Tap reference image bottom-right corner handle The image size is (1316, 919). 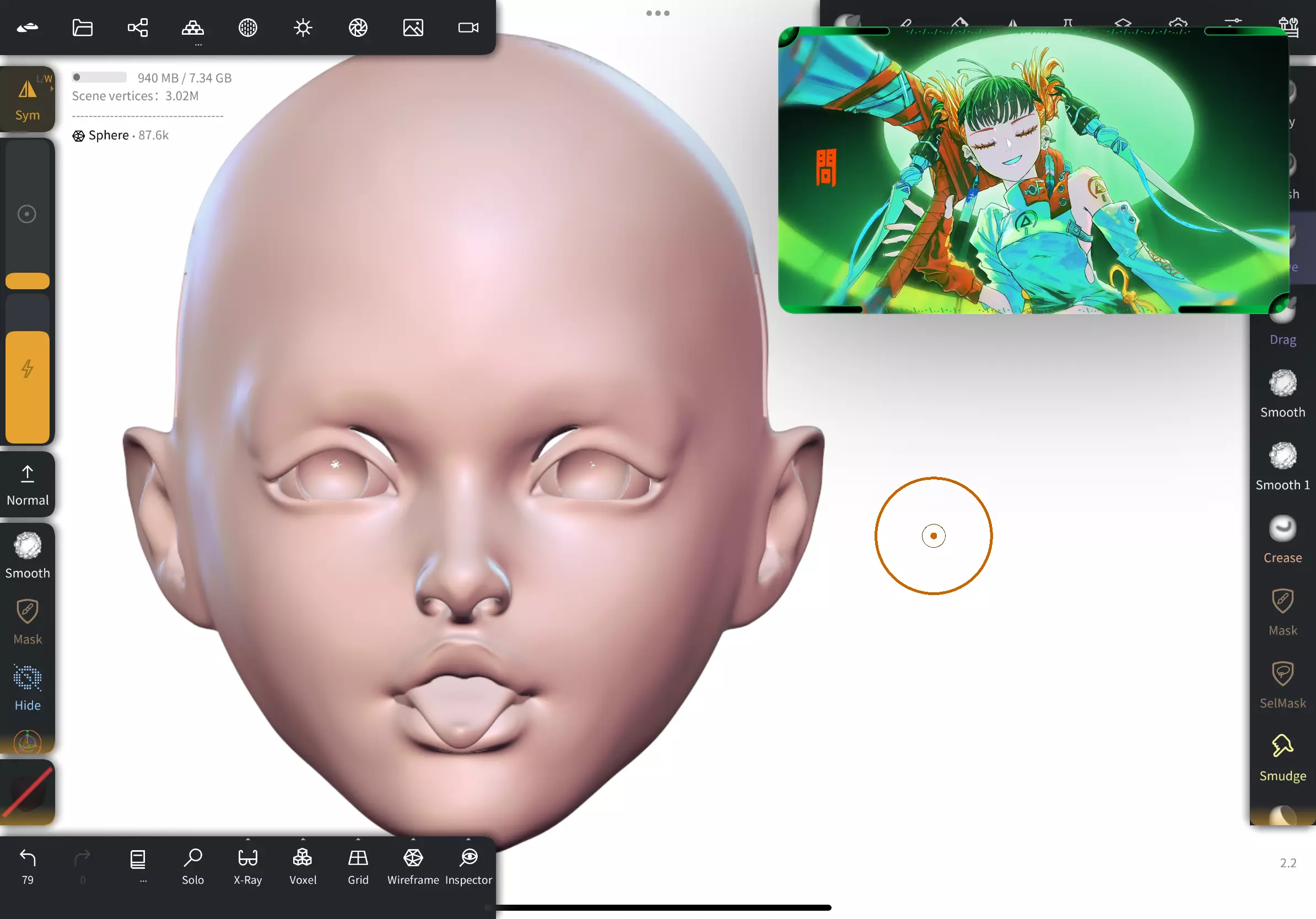click(1279, 304)
